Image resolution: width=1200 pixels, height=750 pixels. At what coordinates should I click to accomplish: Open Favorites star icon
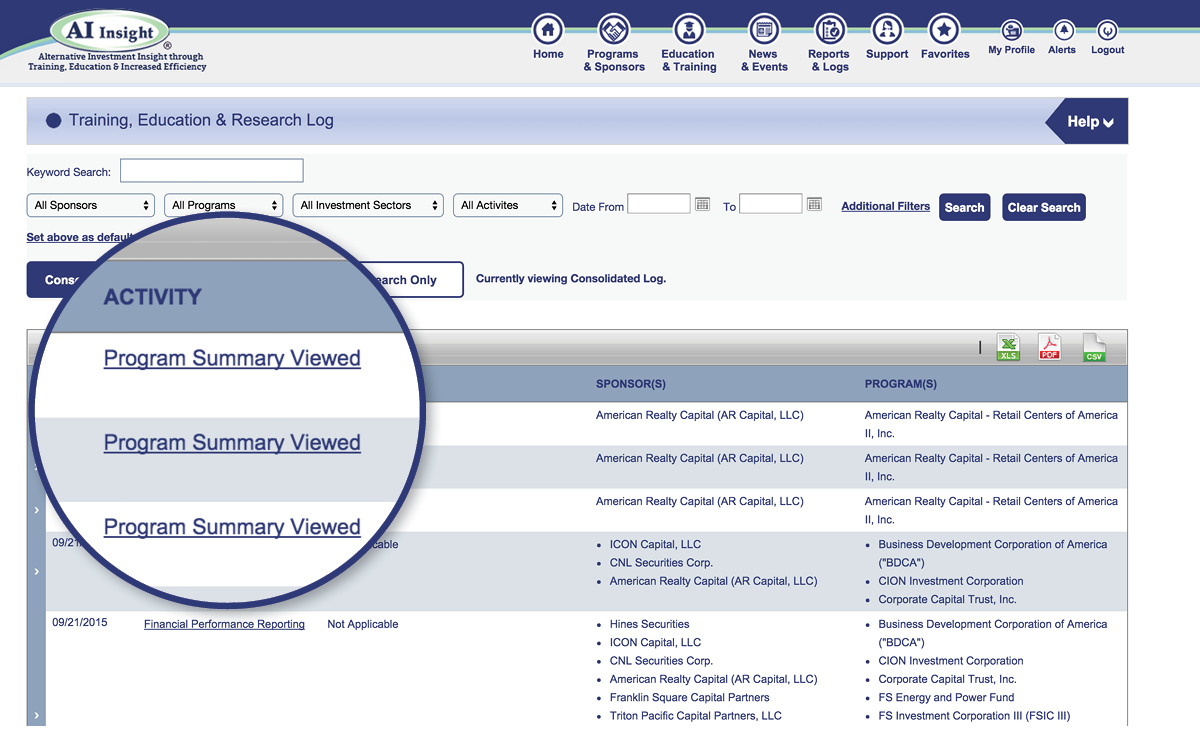tap(944, 29)
